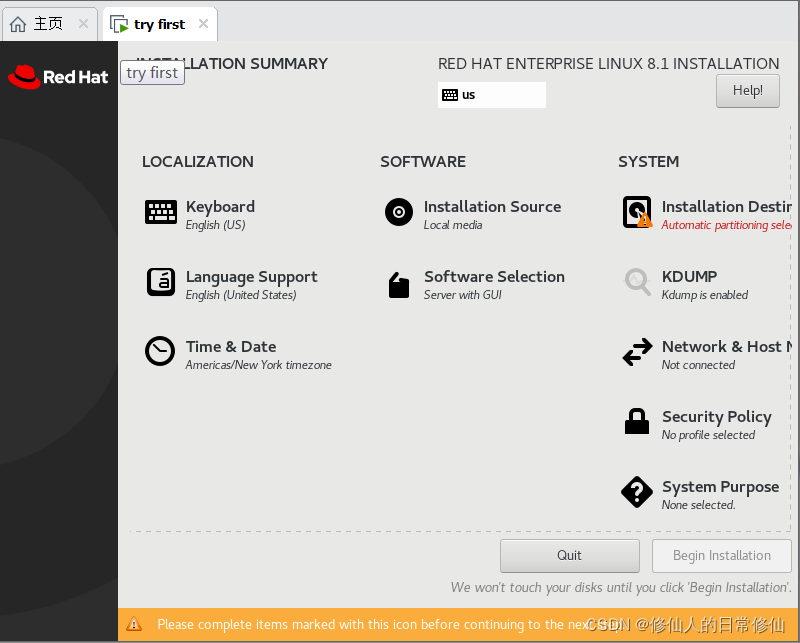
Task: Click the Red Hat logo
Action: tap(58, 77)
